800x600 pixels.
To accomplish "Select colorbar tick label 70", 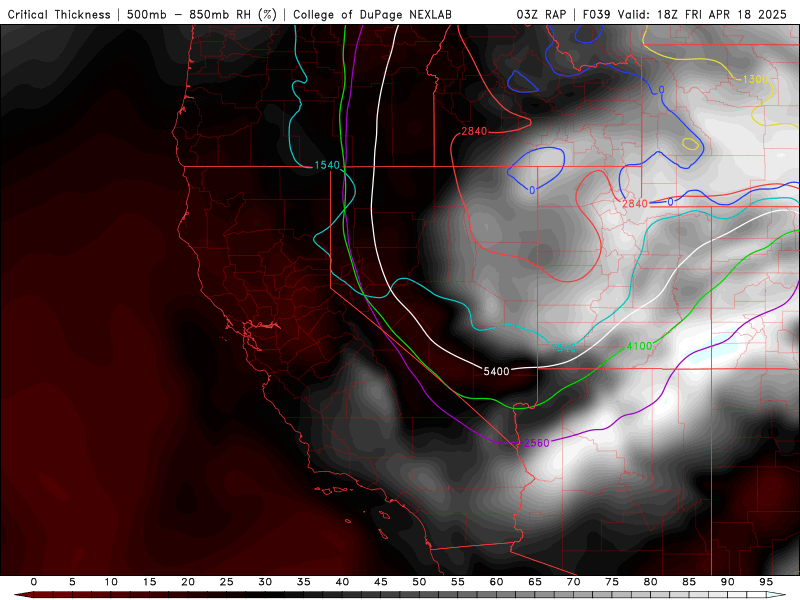I will pyautogui.click(x=573, y=582).
